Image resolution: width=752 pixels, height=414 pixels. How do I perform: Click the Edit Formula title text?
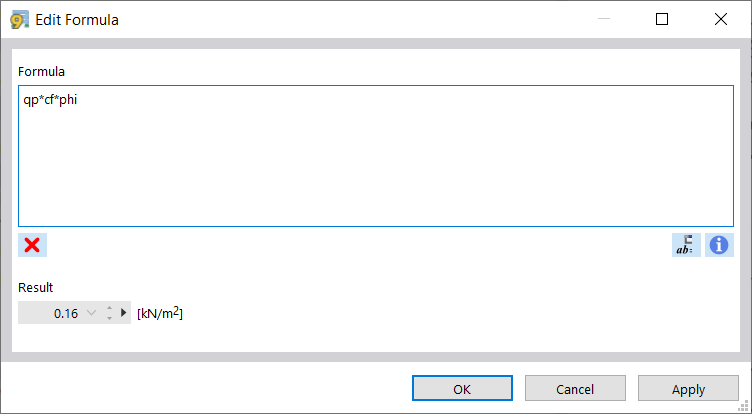point(77,19)
